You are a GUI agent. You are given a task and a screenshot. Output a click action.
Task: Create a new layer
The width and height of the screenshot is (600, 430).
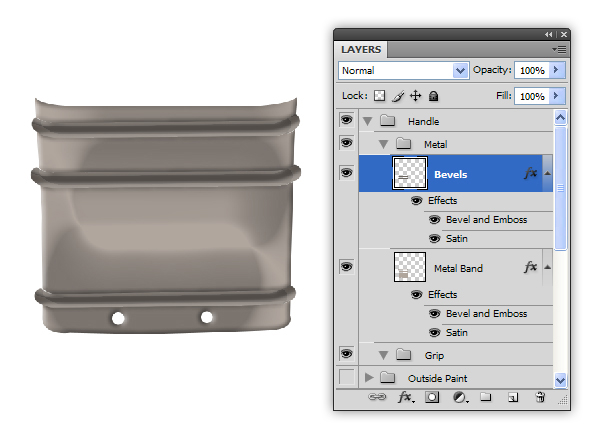tap(513, 397)
